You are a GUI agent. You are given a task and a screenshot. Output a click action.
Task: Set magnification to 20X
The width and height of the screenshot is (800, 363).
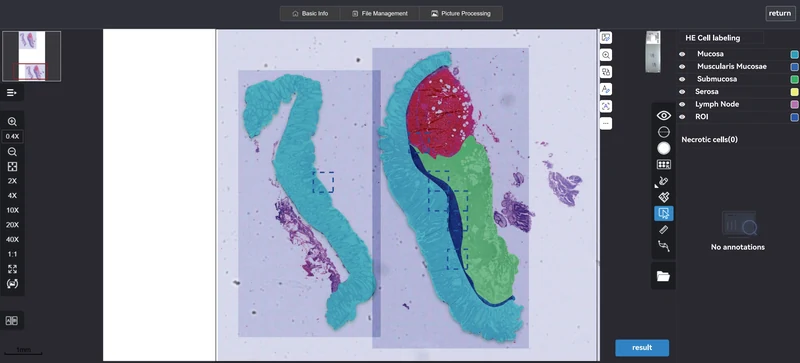(12, 225)
